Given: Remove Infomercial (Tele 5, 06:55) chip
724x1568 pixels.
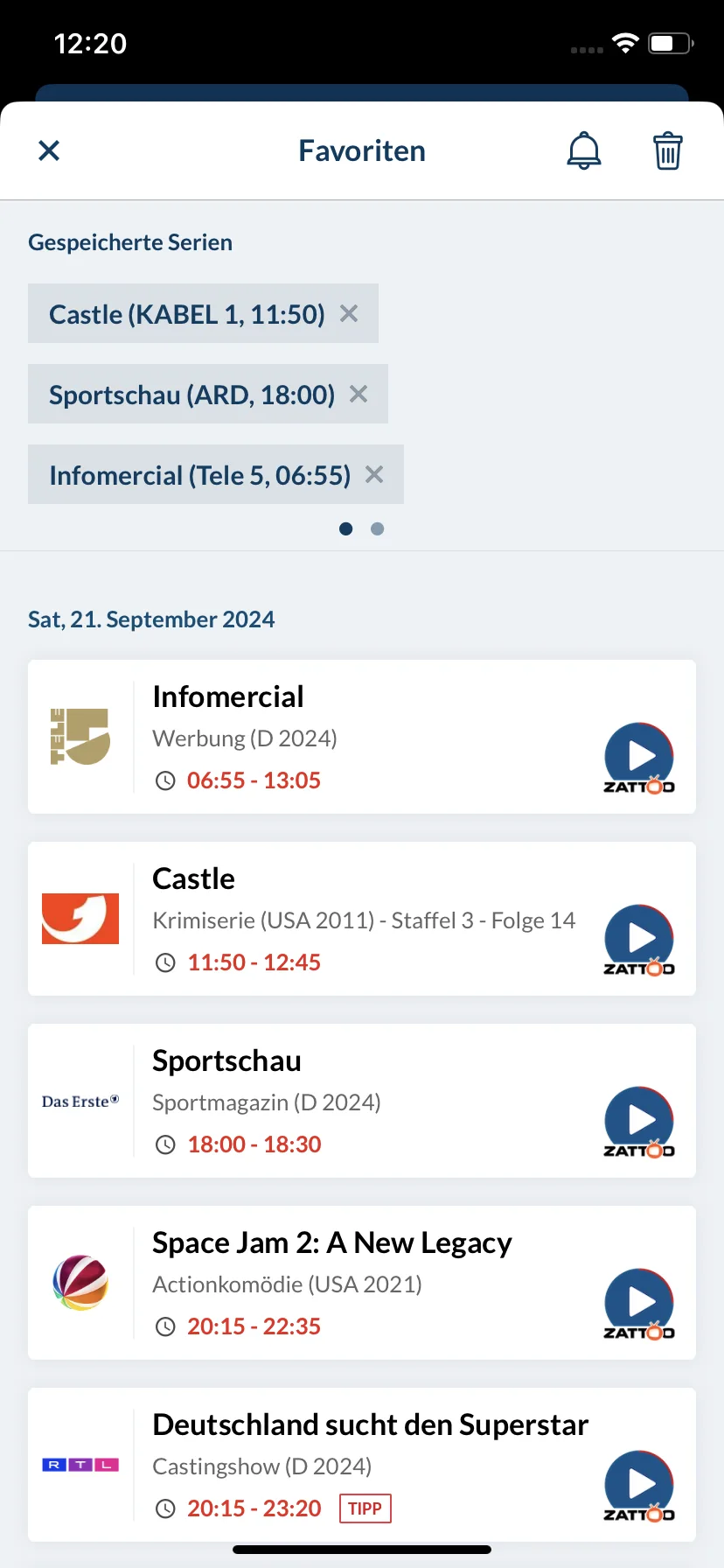Looking at the screenshot, I should pos(374,474).
